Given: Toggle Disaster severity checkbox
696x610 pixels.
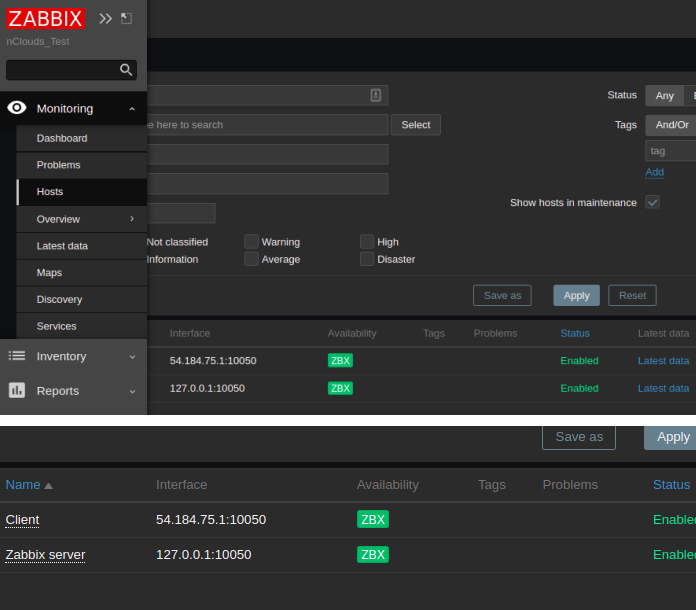Looking at the screenshot, I should (367, 259).
